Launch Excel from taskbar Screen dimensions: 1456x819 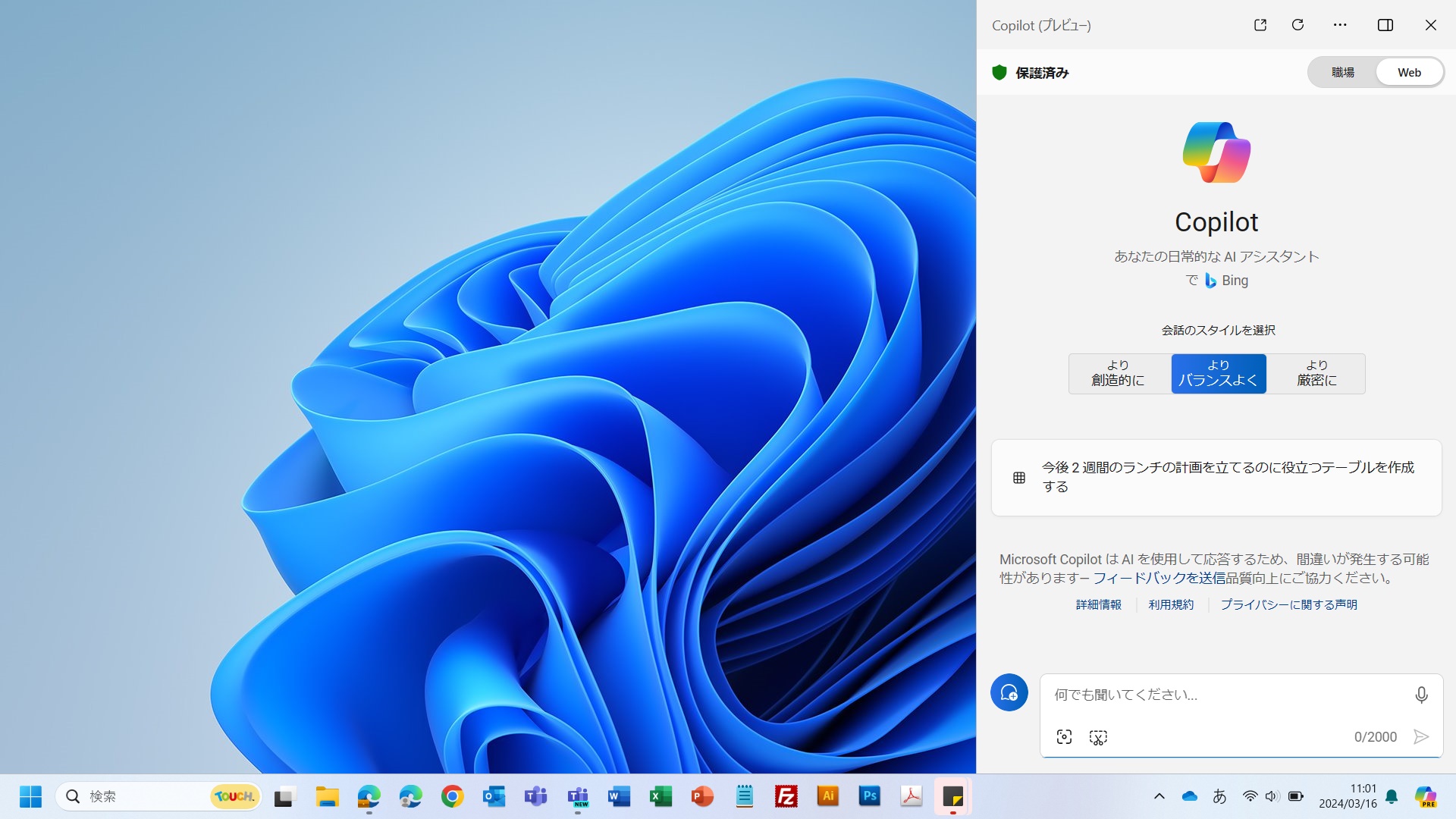coord(661,796)
